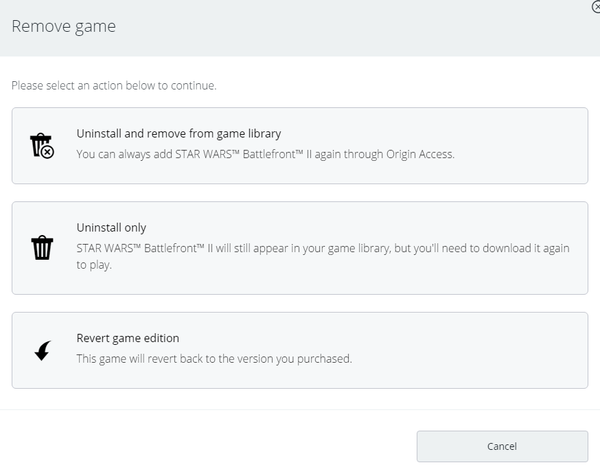Image resolution: width=600 pixels, height=470 pixels.
Task: Click empty space in the uninstall-and-remove card
Action: (520, 145)
